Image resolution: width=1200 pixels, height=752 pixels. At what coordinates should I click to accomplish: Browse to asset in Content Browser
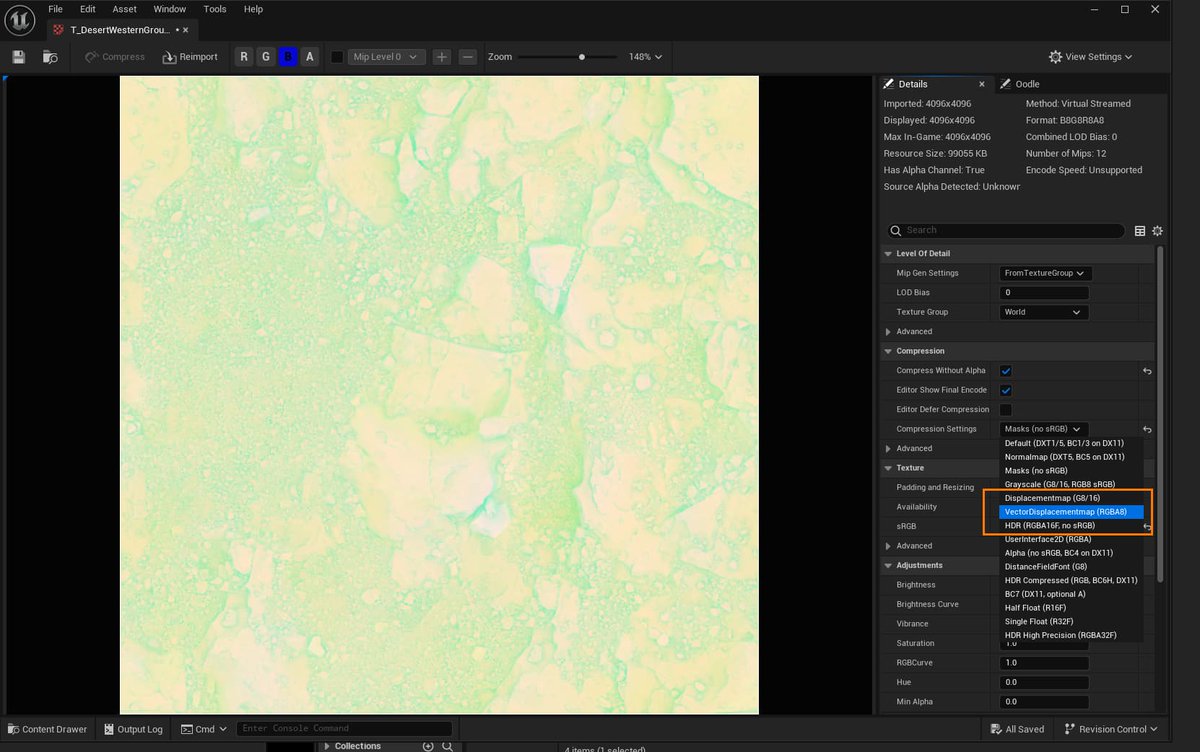[x=50, y=57]
